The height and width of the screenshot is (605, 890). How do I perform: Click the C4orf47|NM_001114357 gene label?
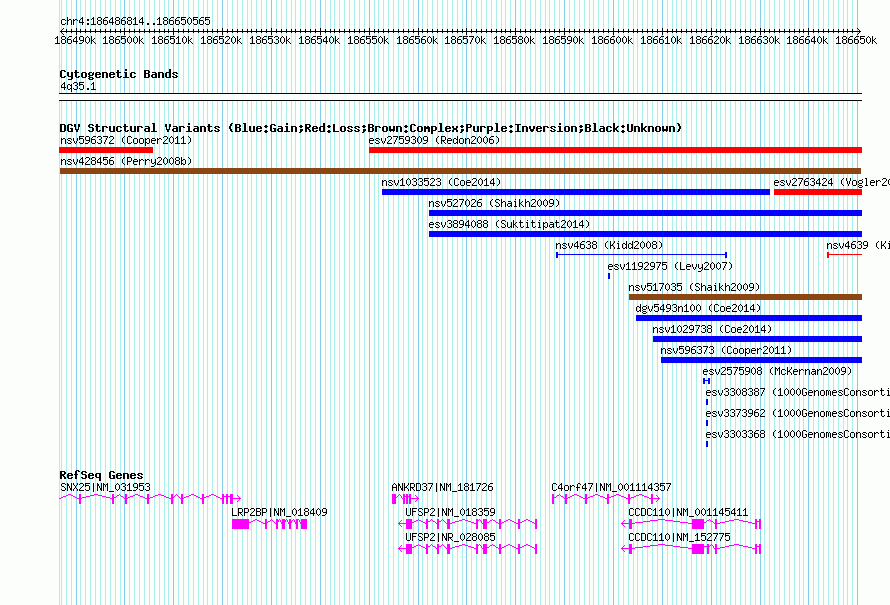pyautogui.click(x=611, y=487)
